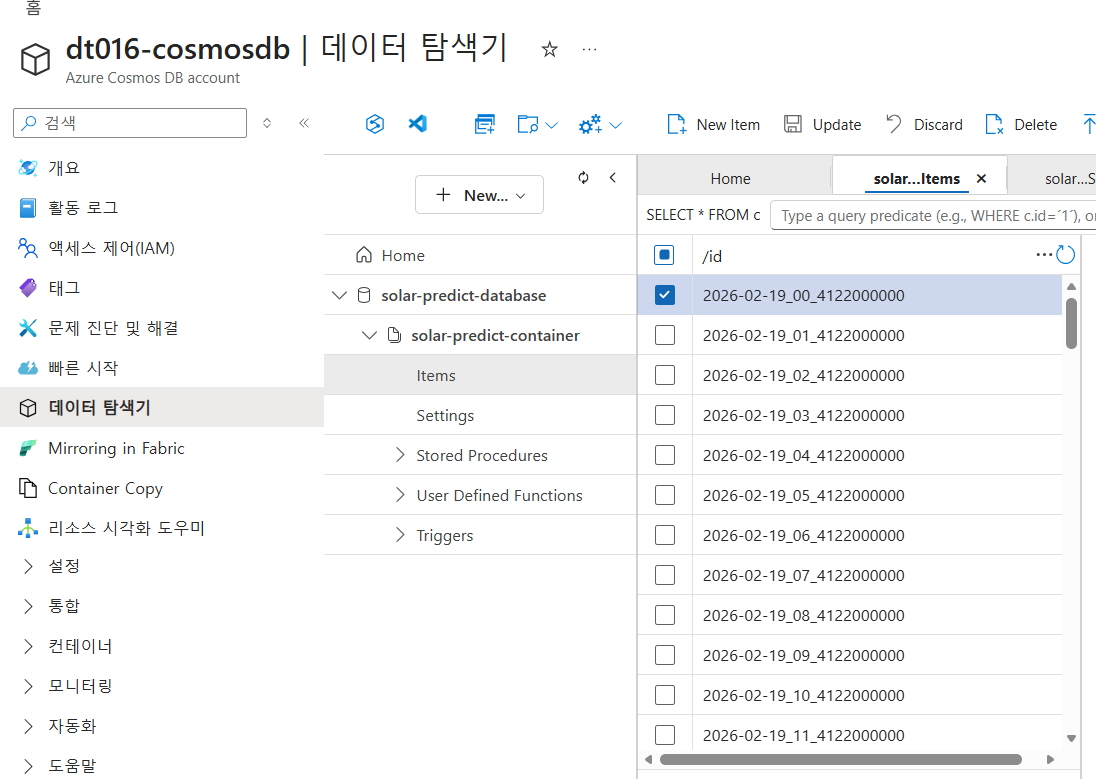
Task: Collapse solar-predict-database tree node
Action: (340, 295)
